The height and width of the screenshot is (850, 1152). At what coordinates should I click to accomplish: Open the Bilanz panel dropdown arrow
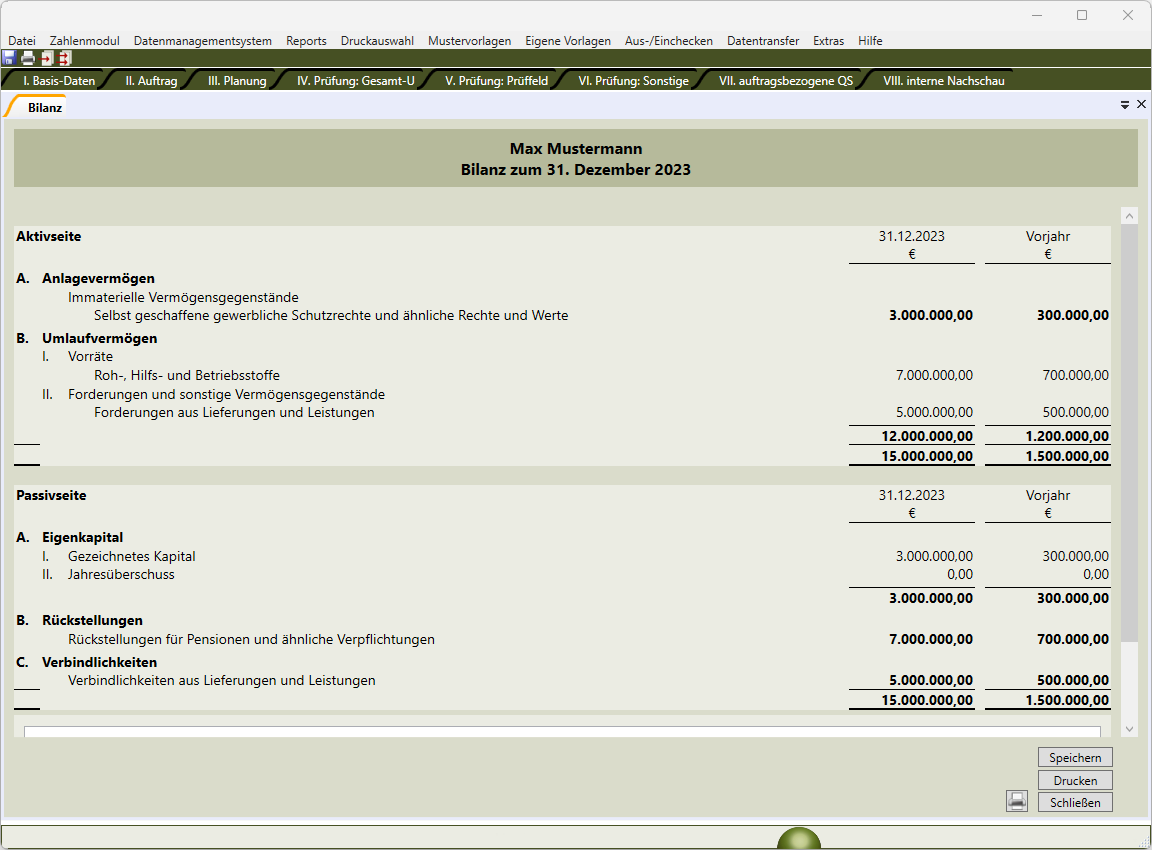[x=1125, y=104]
